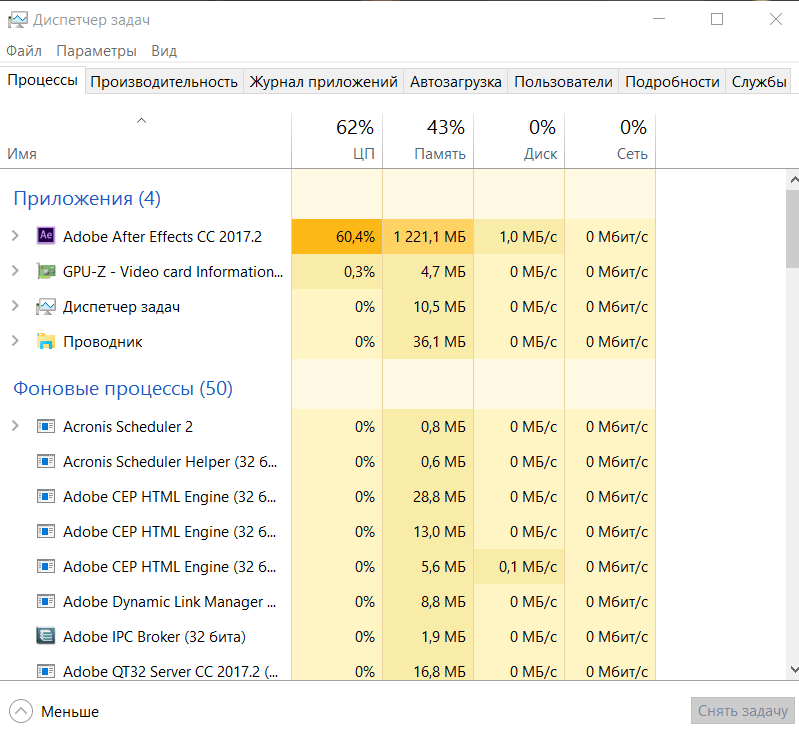Click the Диспетчер задач process row icon
Screen dimensions: 799x730
pos(46,307)
